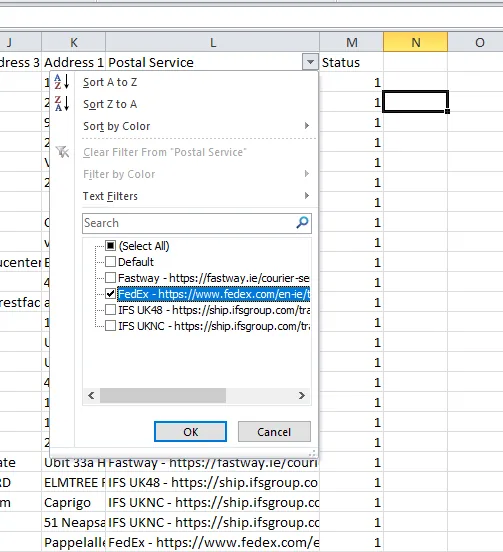The image size is (503, 552).
Task: Open the Postal Service filter dropdown arrow
Action: pyautogui.click(x=310, y=62)
